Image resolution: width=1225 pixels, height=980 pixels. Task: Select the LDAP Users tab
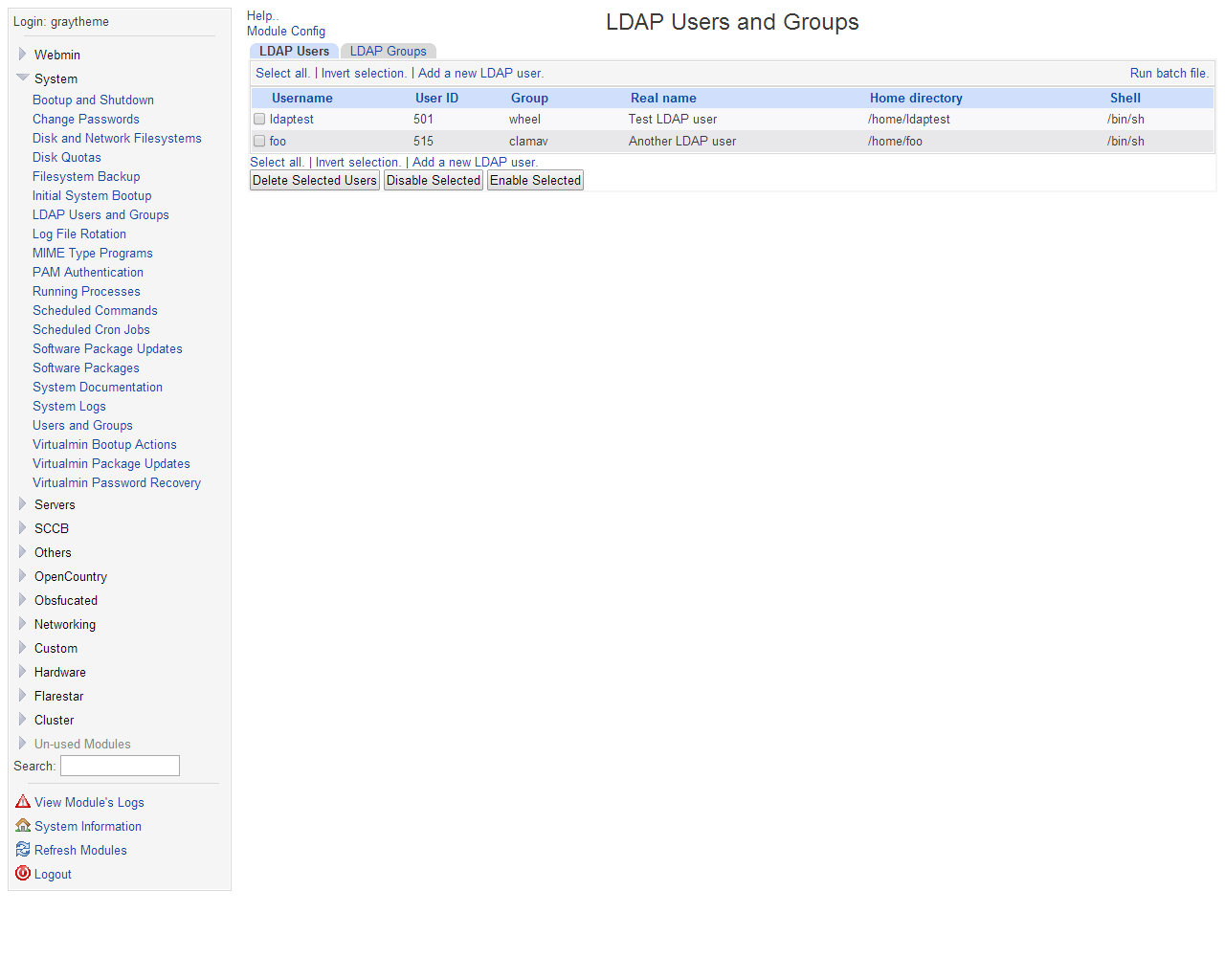(x=294, y=52)
